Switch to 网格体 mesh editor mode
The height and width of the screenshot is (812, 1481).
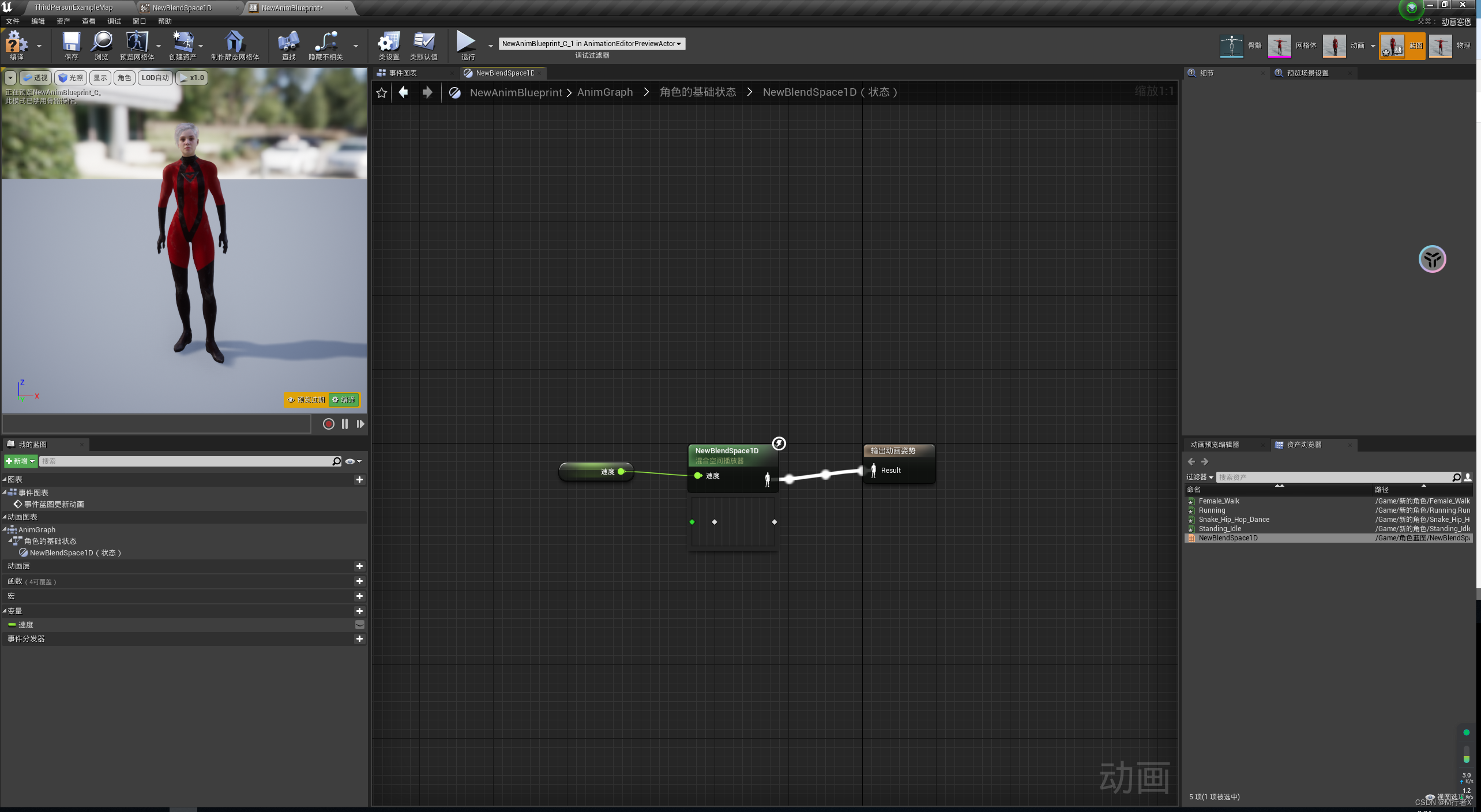(1279, 46)
